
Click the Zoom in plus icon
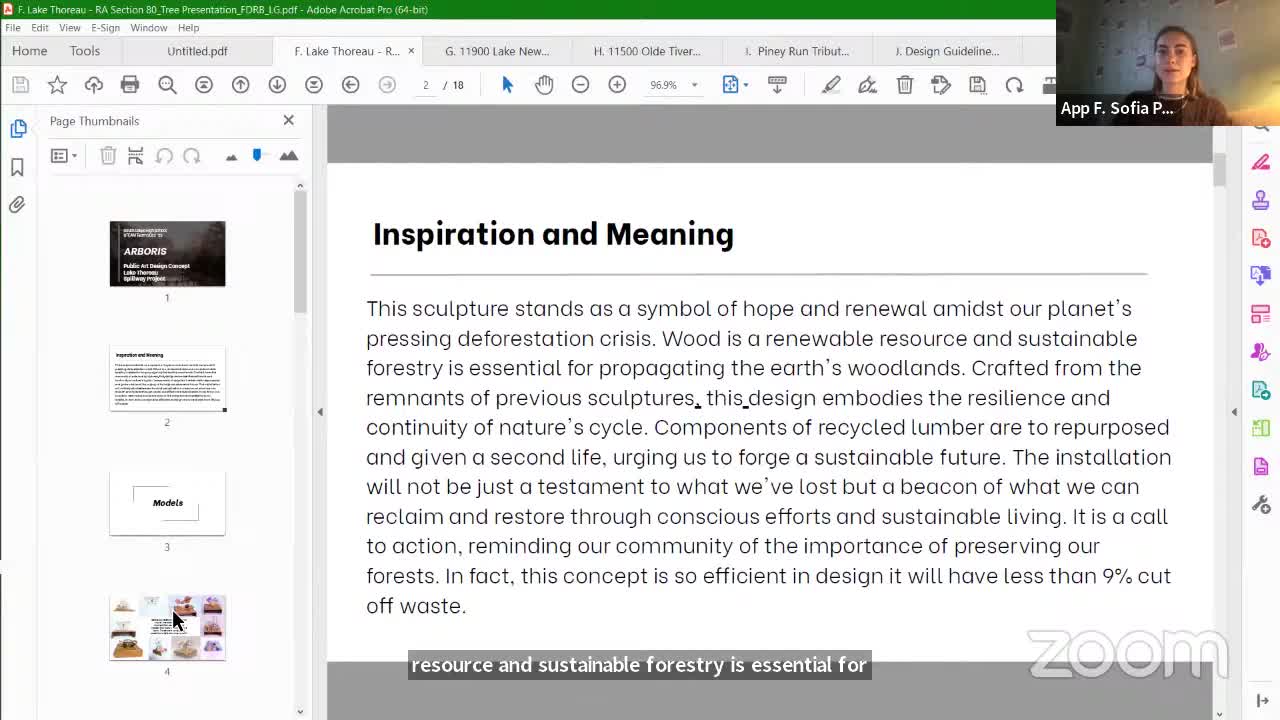tap(617, 85)
